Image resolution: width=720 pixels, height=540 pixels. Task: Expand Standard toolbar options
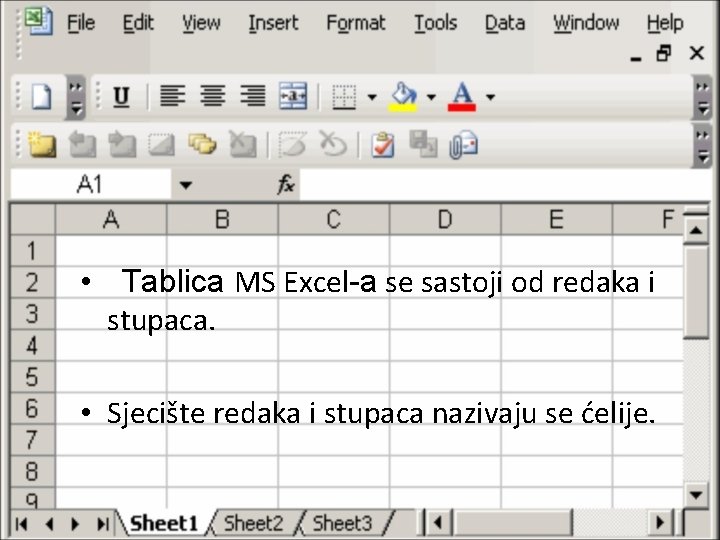coord(76,97)
